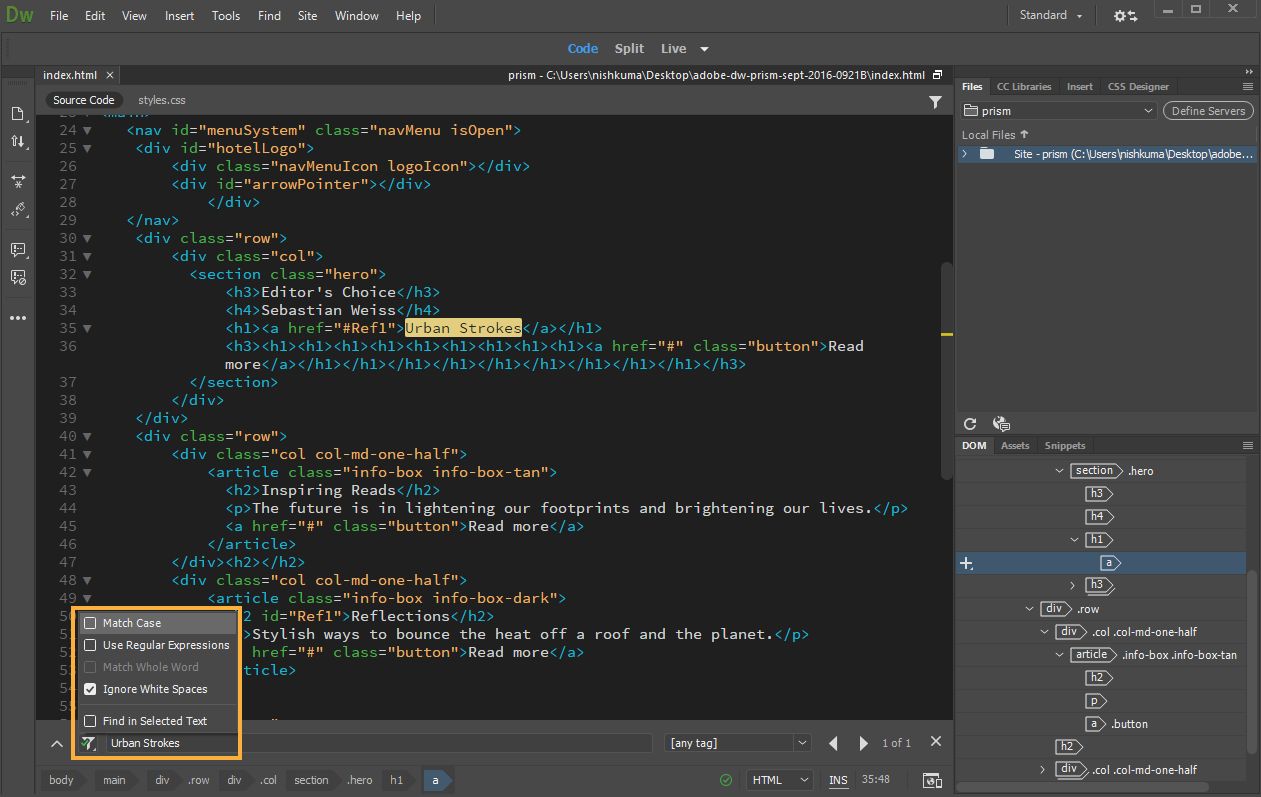
Task: Uncheck Ignore White Spaces
Action: (90, 689)
